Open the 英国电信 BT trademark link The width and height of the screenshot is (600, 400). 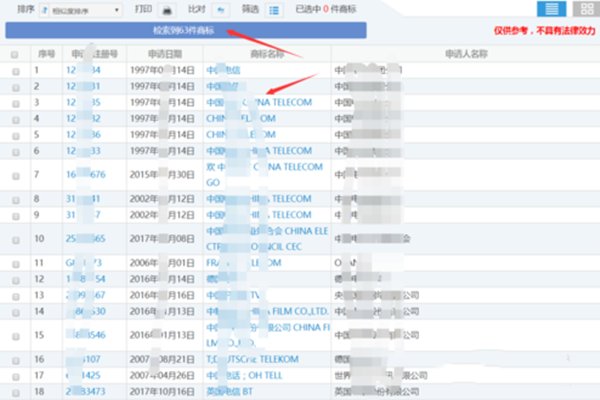[229, 392]
